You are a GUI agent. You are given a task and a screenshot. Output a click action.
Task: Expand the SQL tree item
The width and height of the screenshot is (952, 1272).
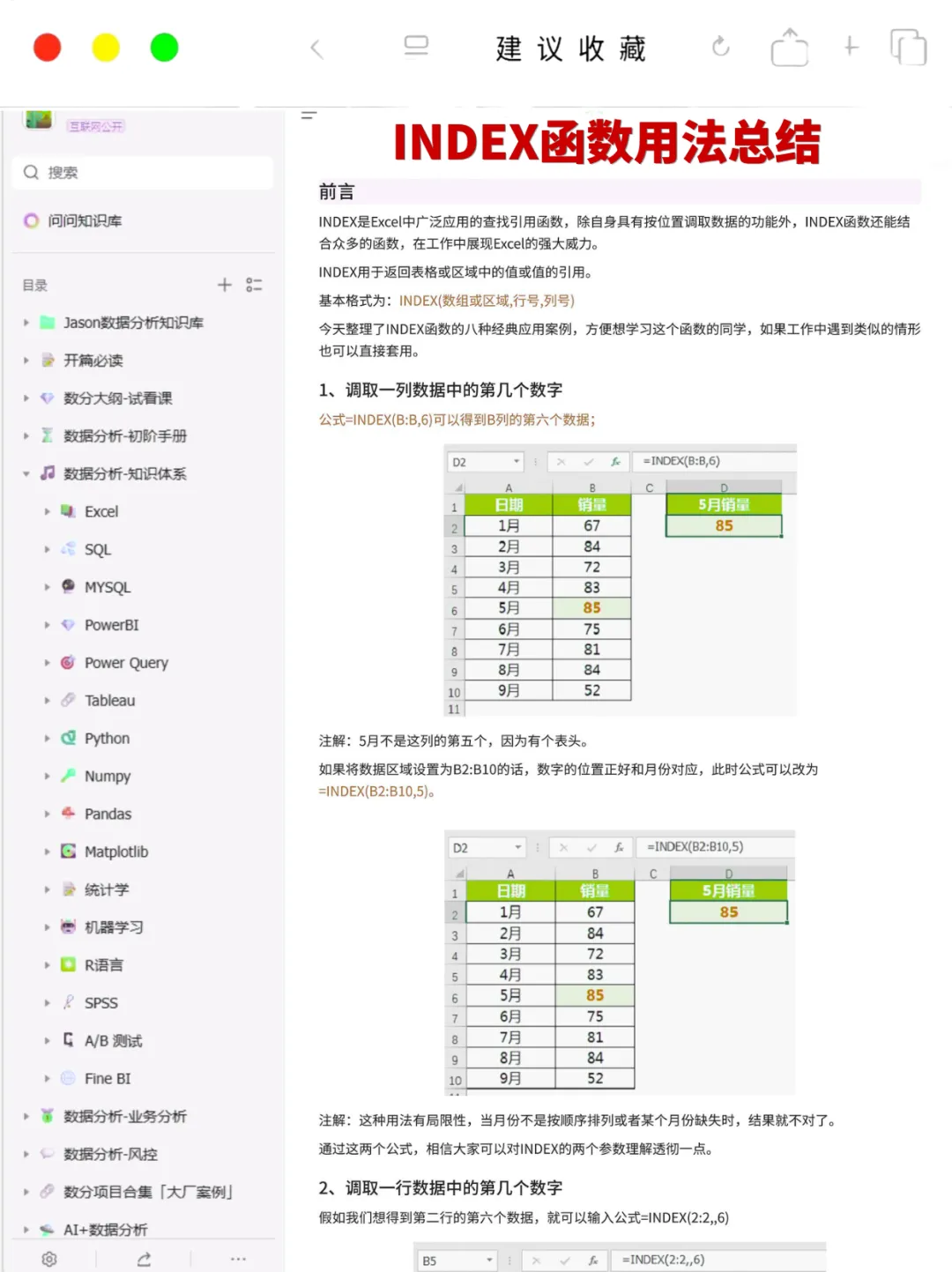(x=47, y=549)
